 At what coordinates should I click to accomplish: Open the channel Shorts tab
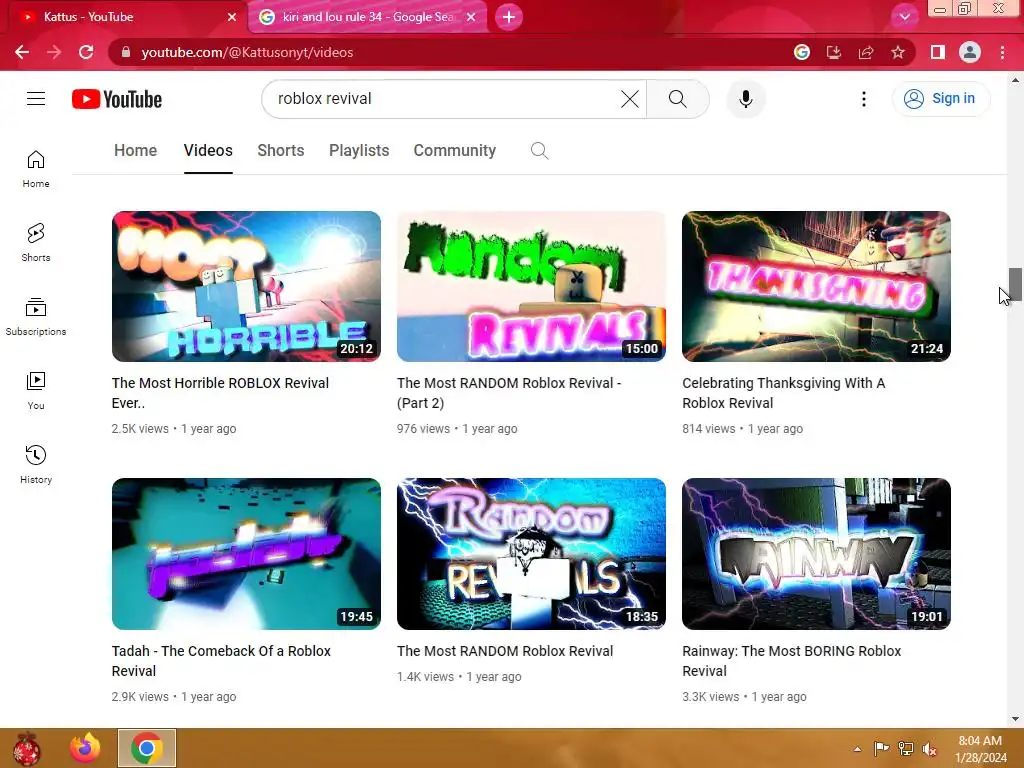pyautogui.click(x=281, y=151)
